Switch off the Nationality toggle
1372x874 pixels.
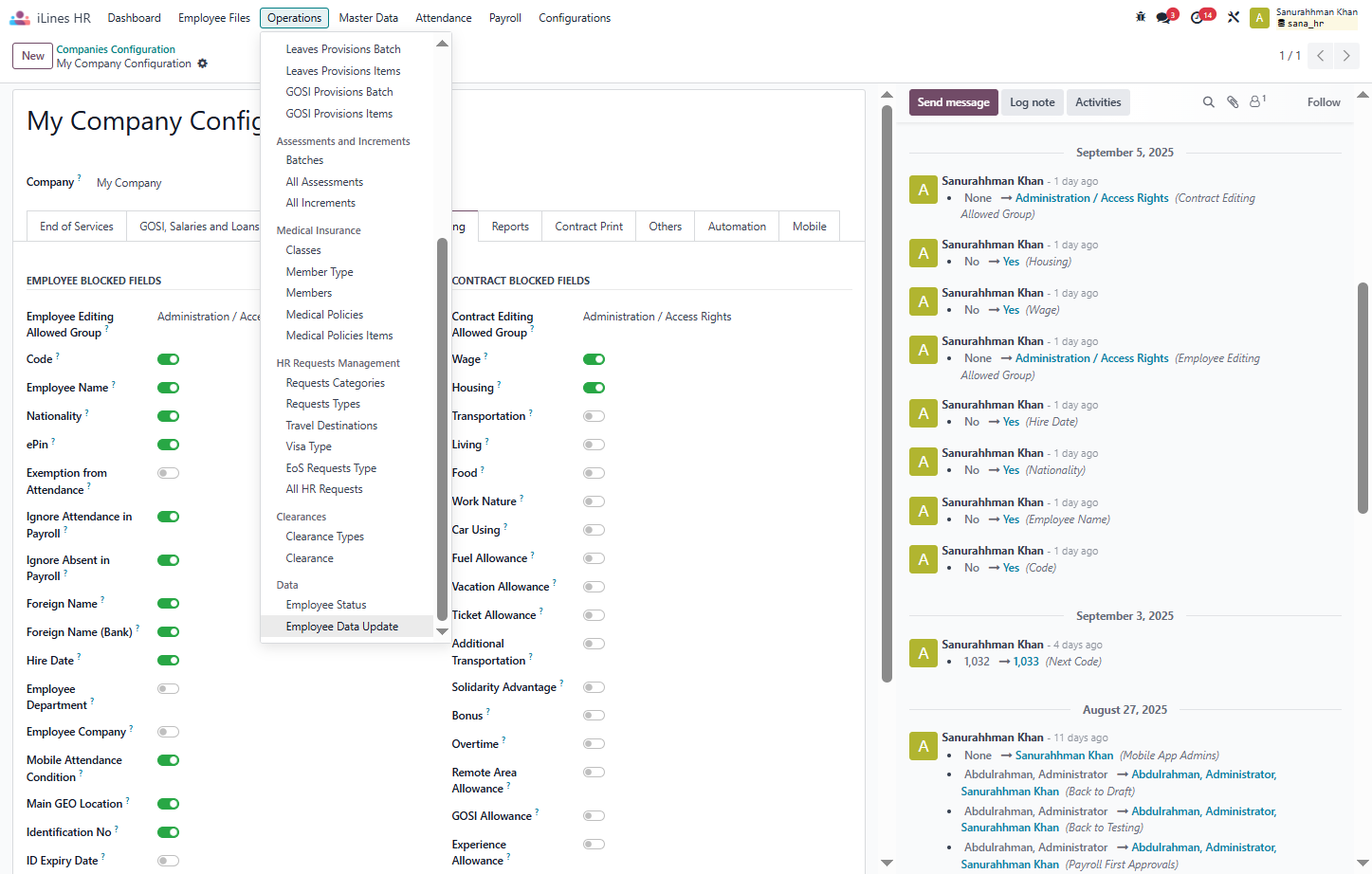168,416
